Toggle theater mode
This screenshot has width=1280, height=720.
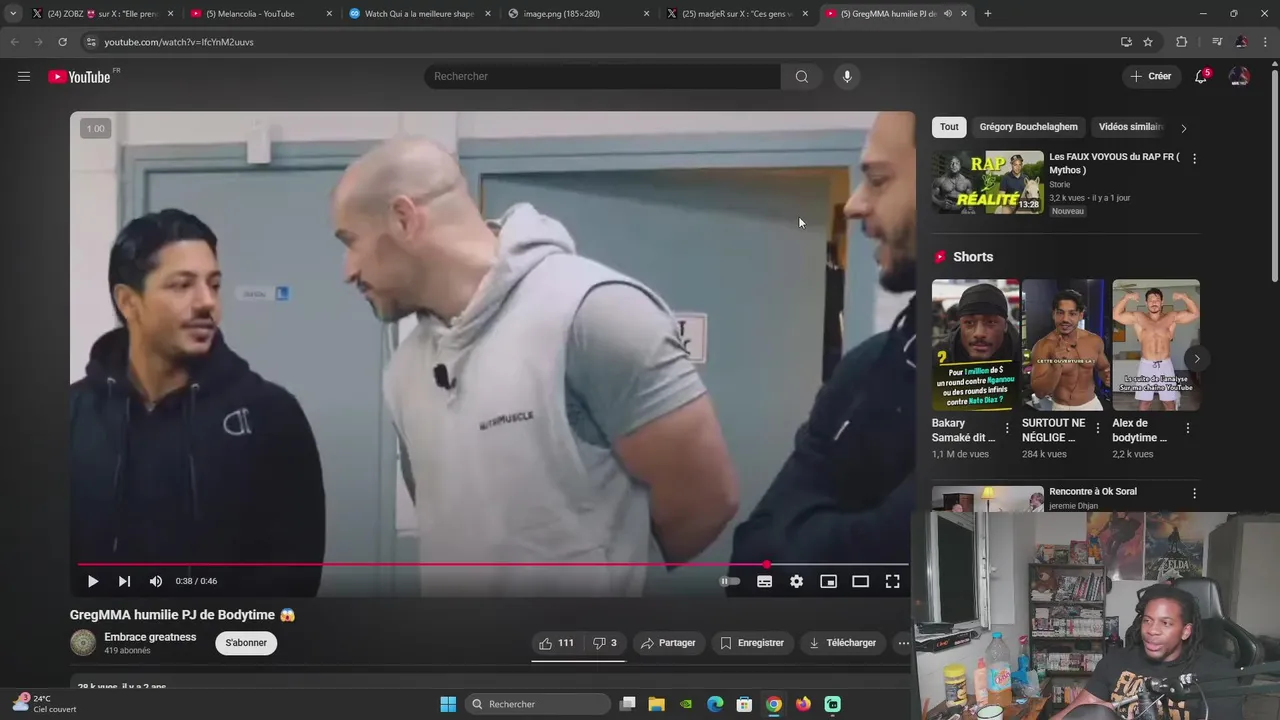tap(860, 581)
